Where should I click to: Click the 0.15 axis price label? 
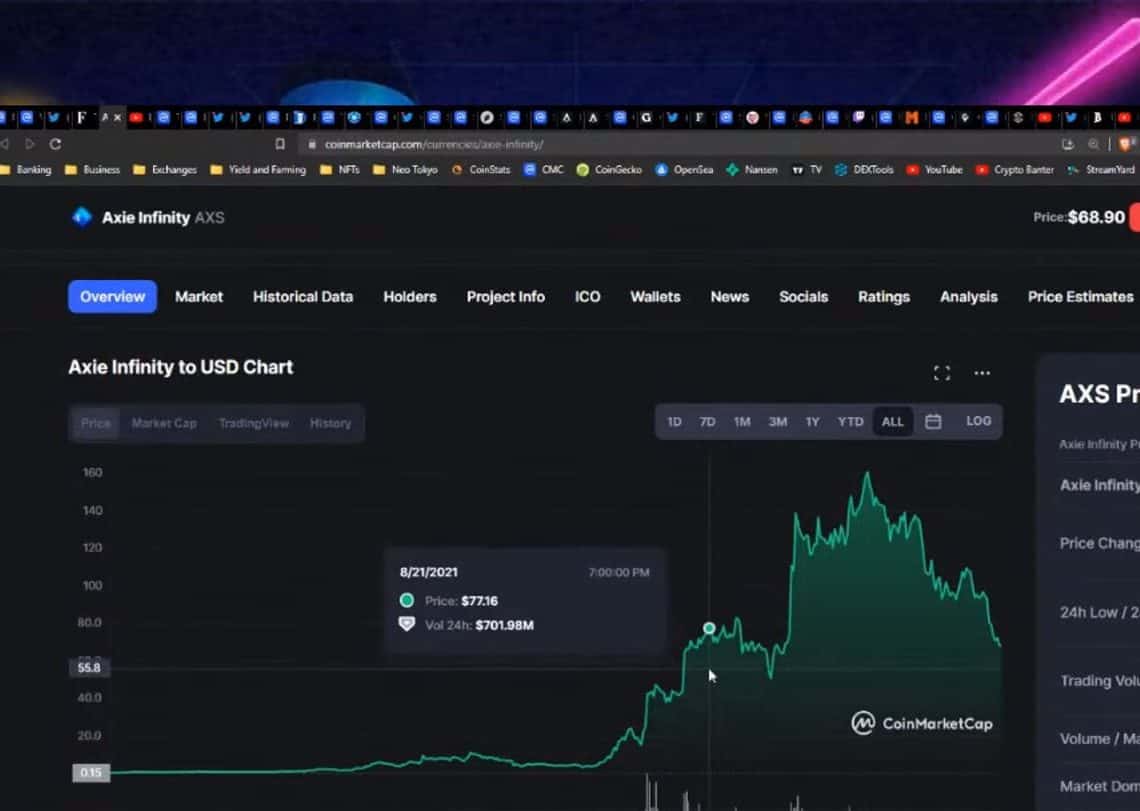91,772
